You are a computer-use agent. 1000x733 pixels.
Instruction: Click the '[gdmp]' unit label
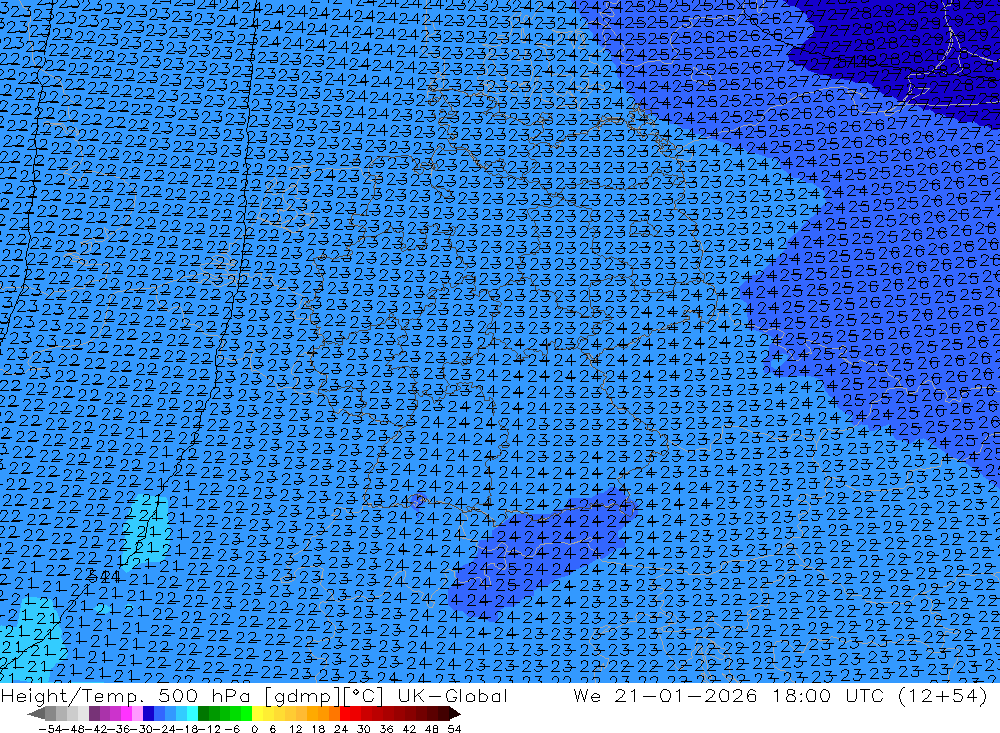click(x=301, y=696)
